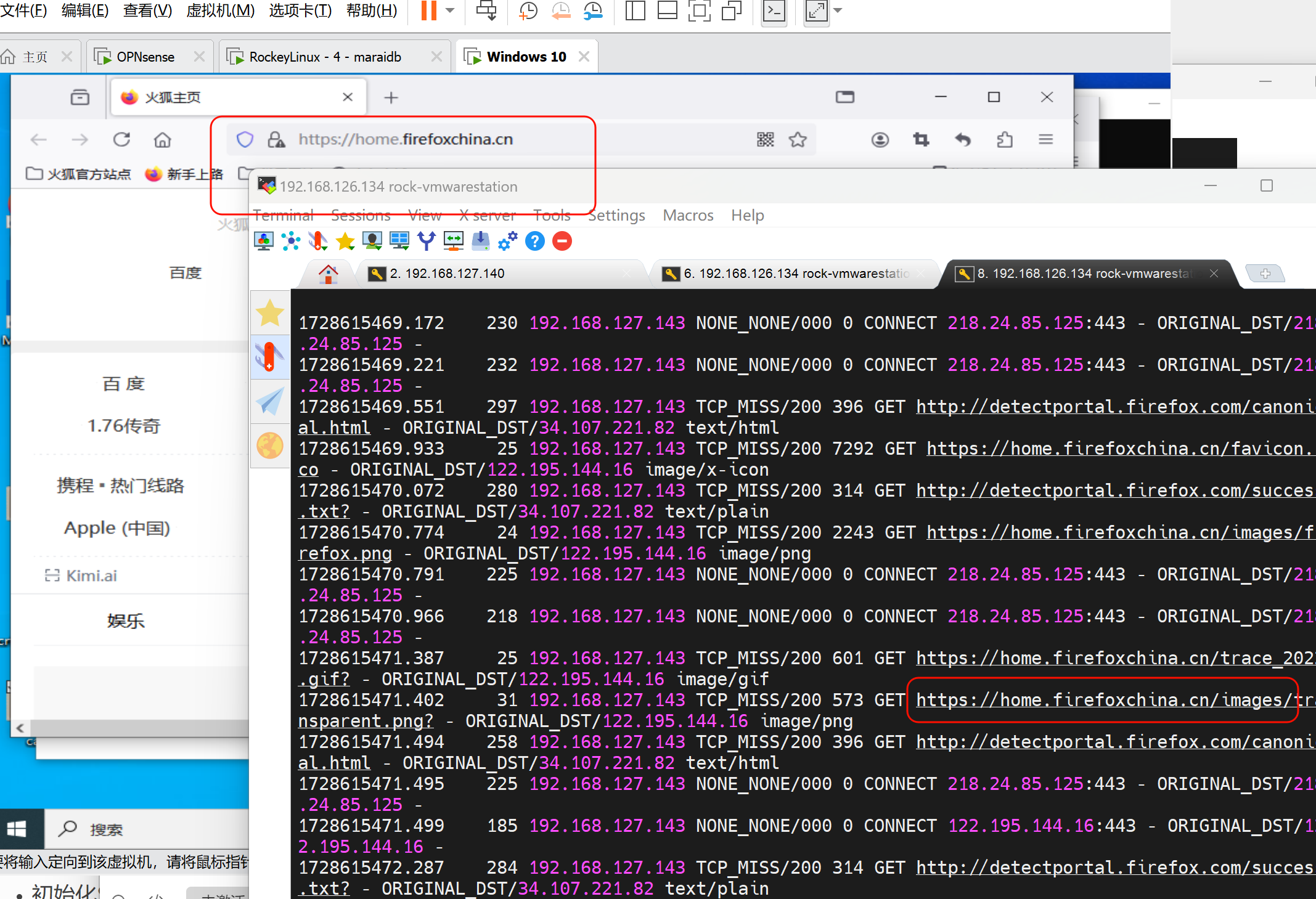Toggle VMware pause virtual machine button
Image resolution: width=1316 pixels, height=899 pixels.
(428, 11)
